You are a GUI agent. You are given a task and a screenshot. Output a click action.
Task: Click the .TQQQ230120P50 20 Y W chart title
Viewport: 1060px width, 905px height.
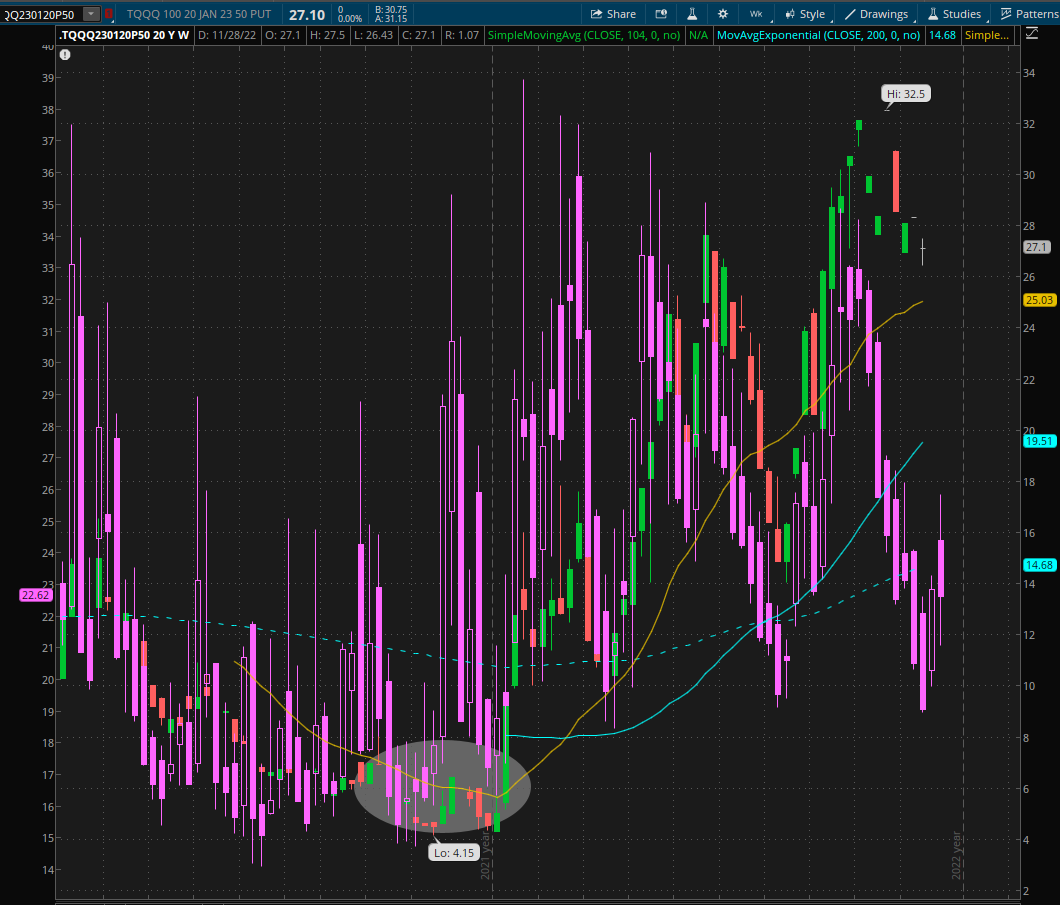pyautogui.click(x=124, y=35)
